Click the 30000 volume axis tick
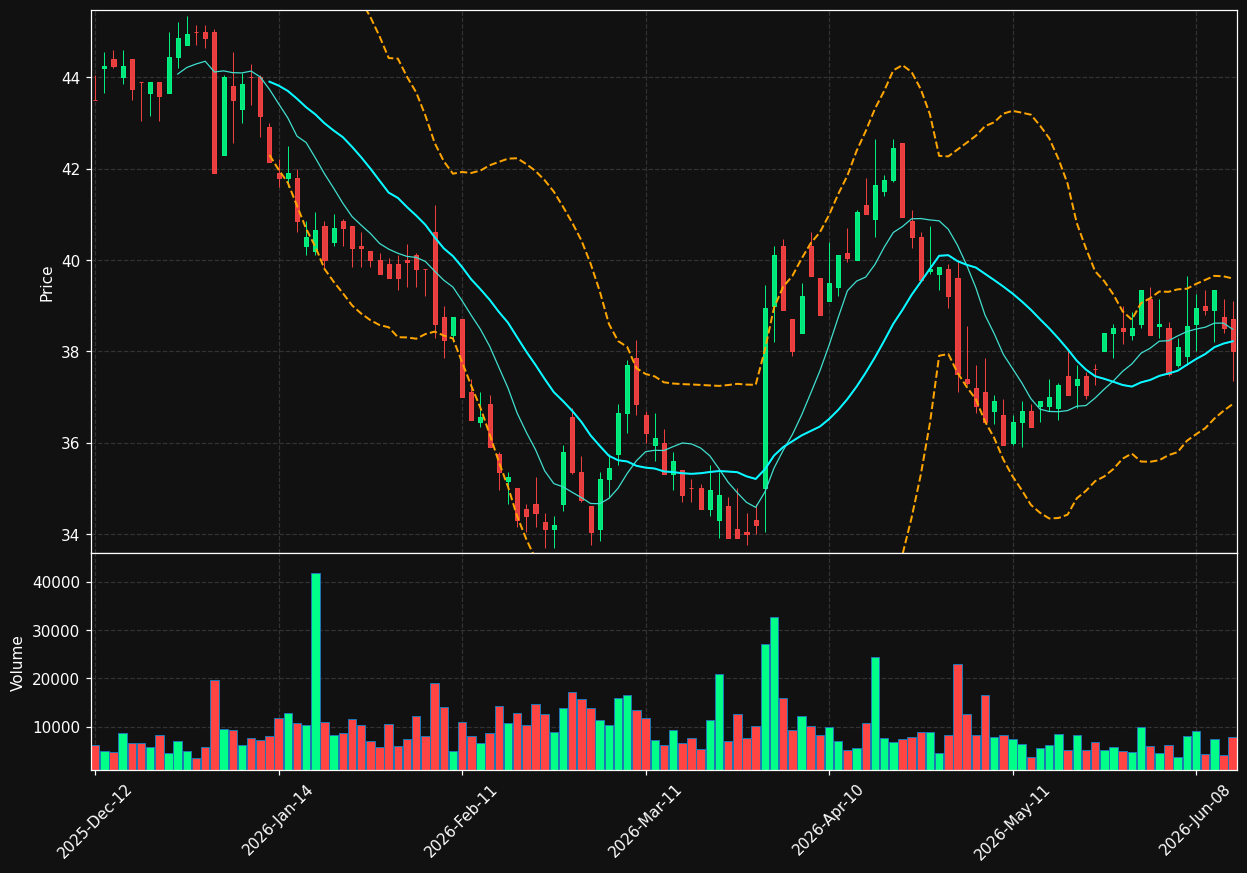This screenshot has height=873, width=1247. (57, 631)
